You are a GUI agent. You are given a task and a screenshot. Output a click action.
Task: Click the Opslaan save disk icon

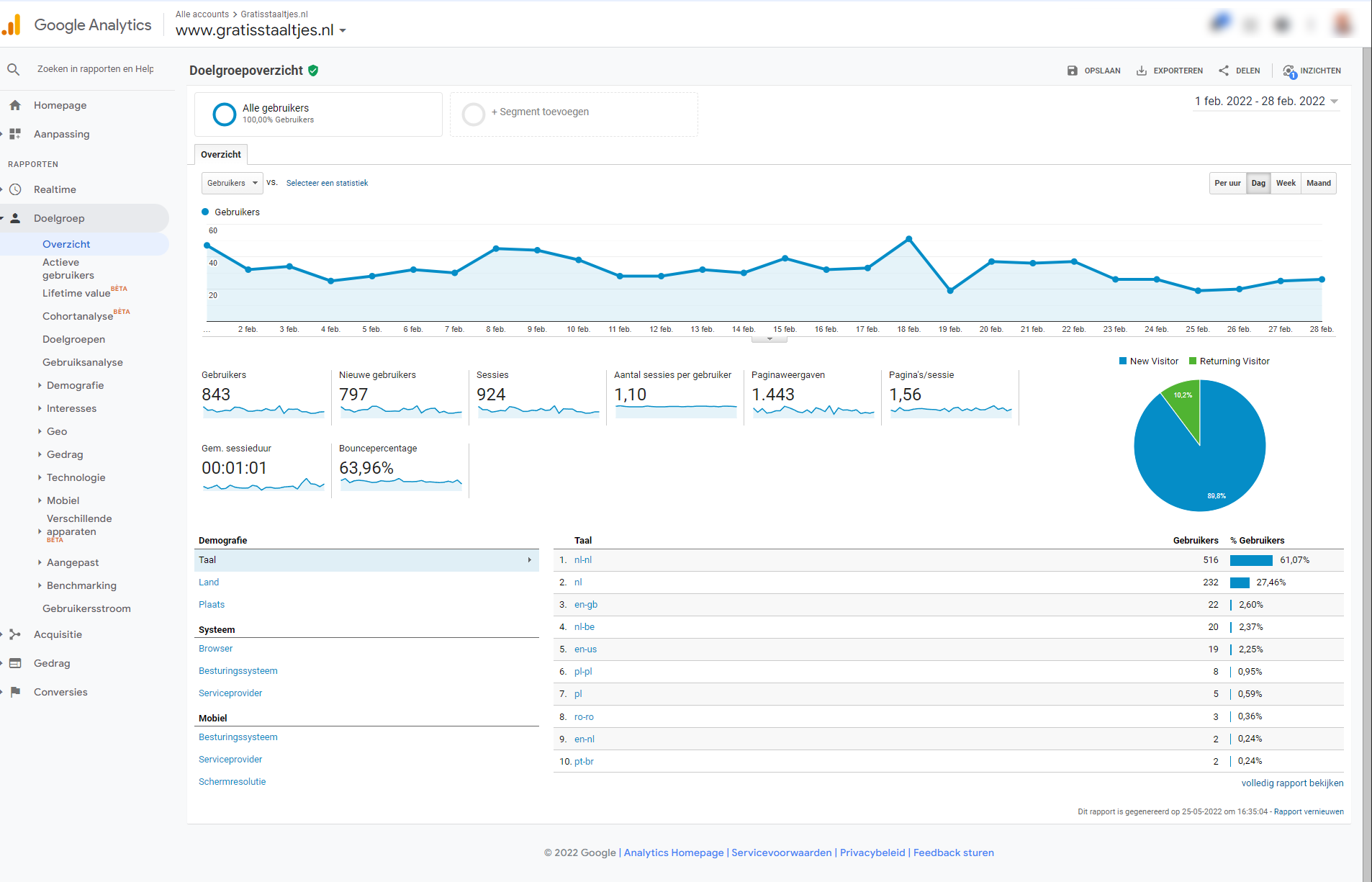pos(1073,71)
